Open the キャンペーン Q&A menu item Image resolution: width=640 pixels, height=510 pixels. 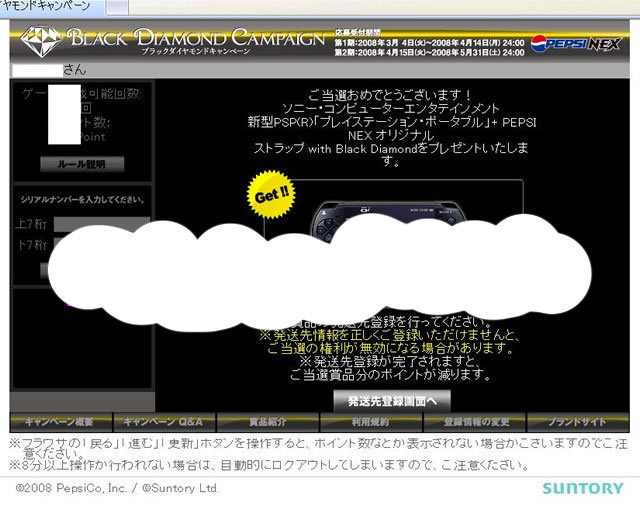tap(164, 422)
